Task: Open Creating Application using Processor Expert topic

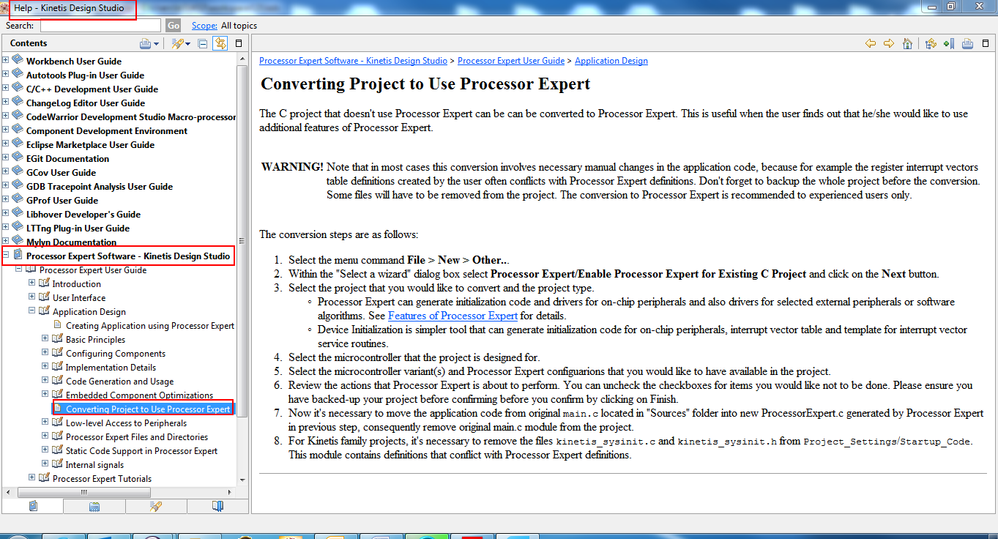Action: (x=150, y=326)
